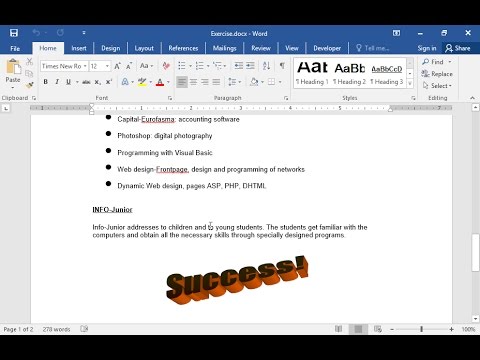Expand the Styles gallery
The image size is (480, 360).
tap(410, 84)
